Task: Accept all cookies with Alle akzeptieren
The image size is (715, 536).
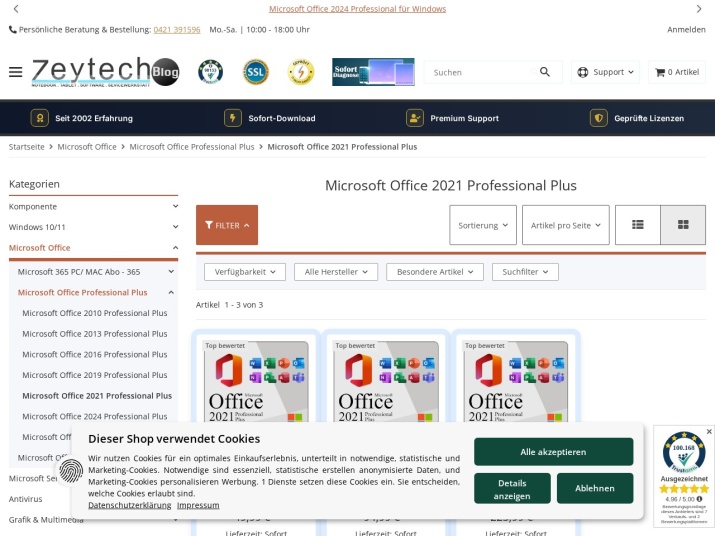Action: click(554, 452)
